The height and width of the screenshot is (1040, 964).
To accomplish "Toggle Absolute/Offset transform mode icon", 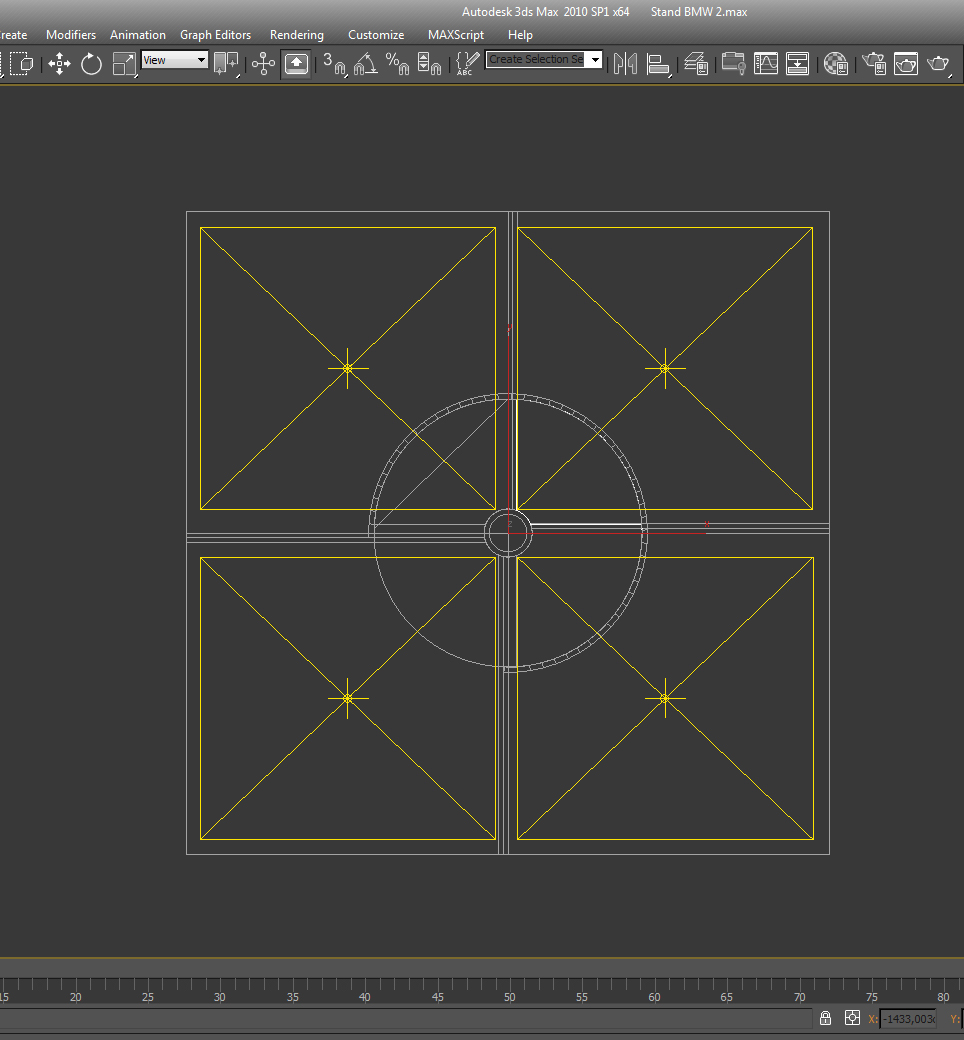I will coord(853,1017).
